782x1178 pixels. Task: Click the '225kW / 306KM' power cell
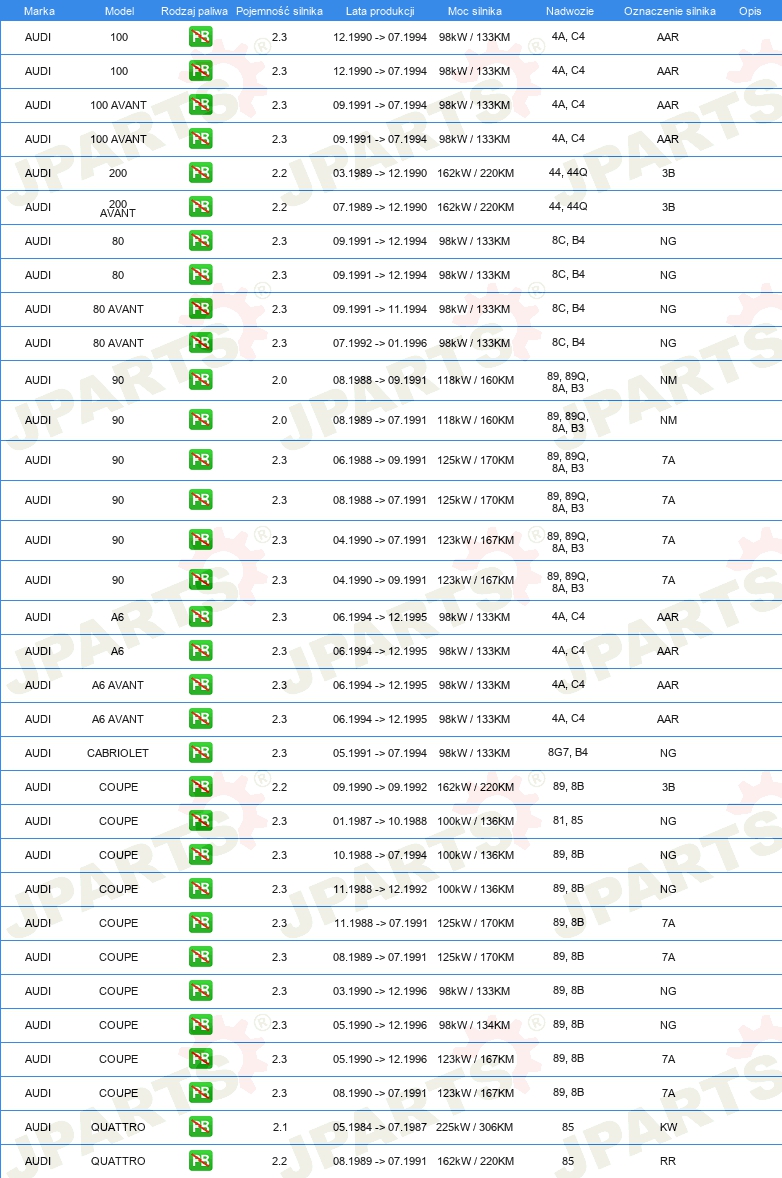[475, 1127]
